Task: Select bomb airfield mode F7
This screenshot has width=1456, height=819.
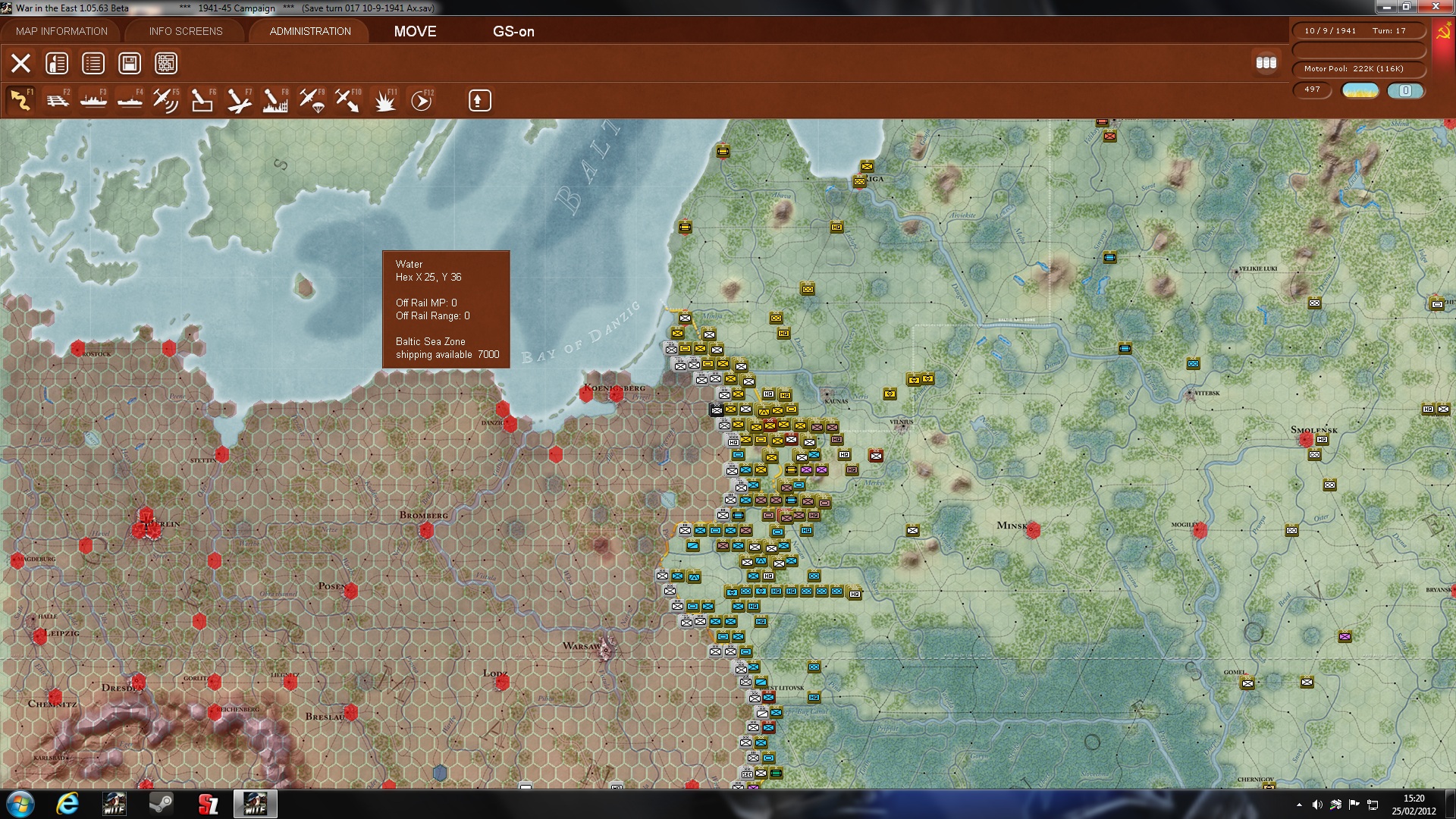Action: tap(239, 100)
